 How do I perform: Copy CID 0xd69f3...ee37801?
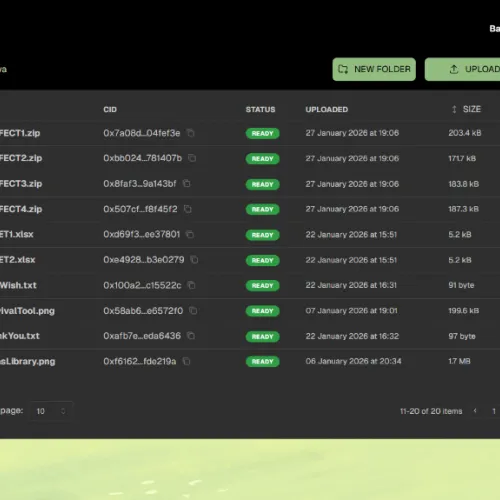[190, 234]
